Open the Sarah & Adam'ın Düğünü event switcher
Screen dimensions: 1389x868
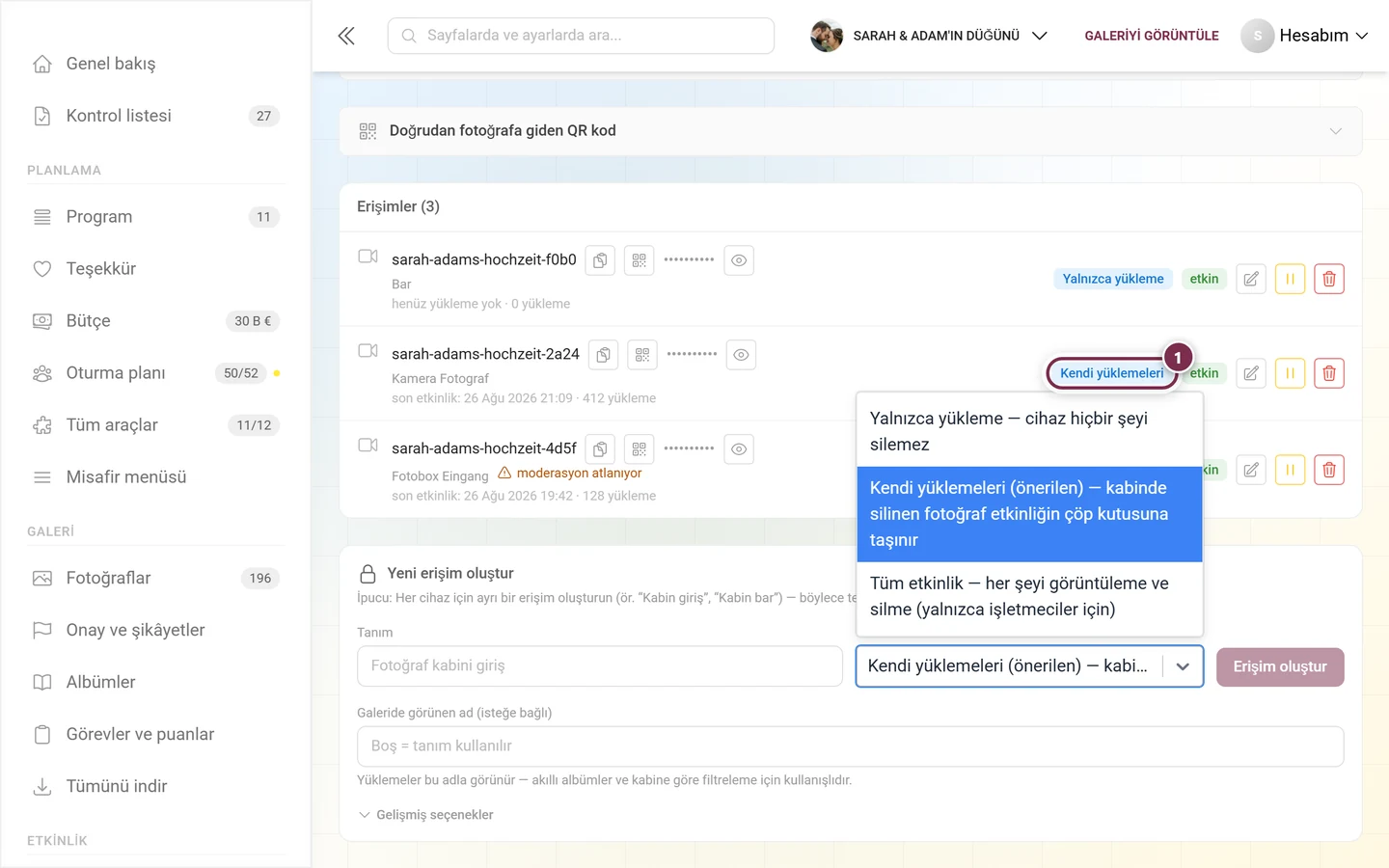pos(929,36)
